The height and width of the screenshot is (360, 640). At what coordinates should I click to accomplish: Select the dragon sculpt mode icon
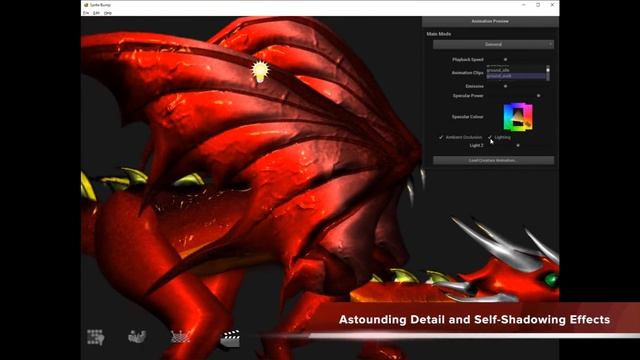(x=137, y=337)
